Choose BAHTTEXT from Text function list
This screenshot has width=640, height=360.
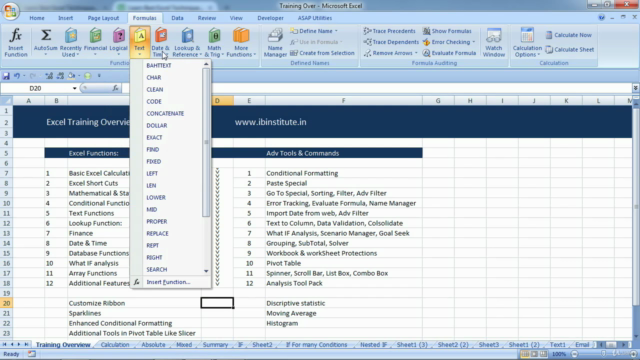(159, 65)
